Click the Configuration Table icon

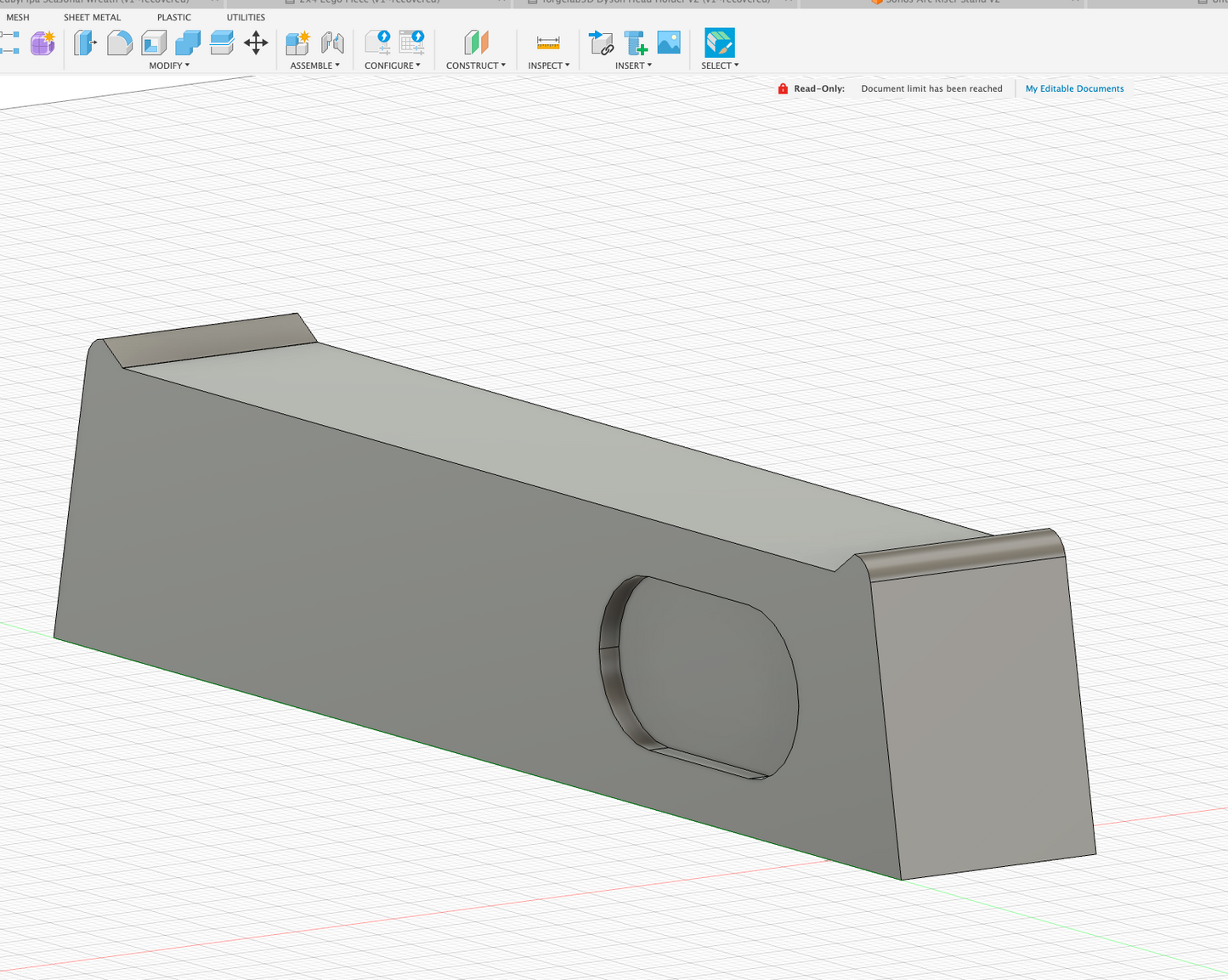click(412, 42)
